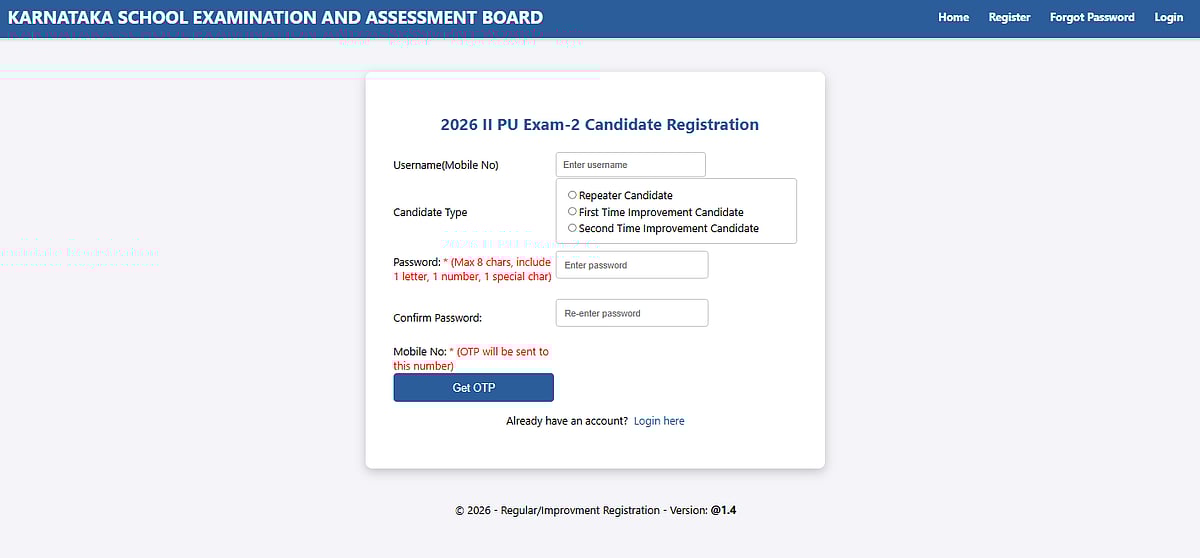
Task: Go to Register in the top navigation
Action: click(x=1009, y=17)
